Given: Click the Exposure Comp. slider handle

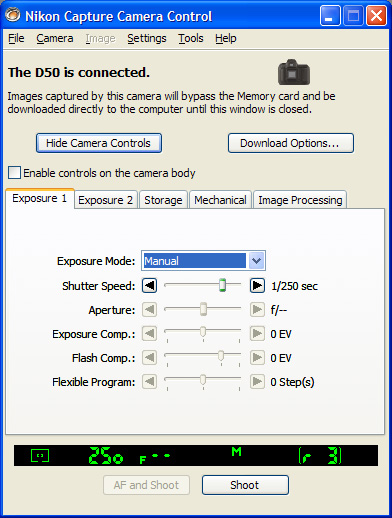Looking at the screenshot, I should [203, 332].
